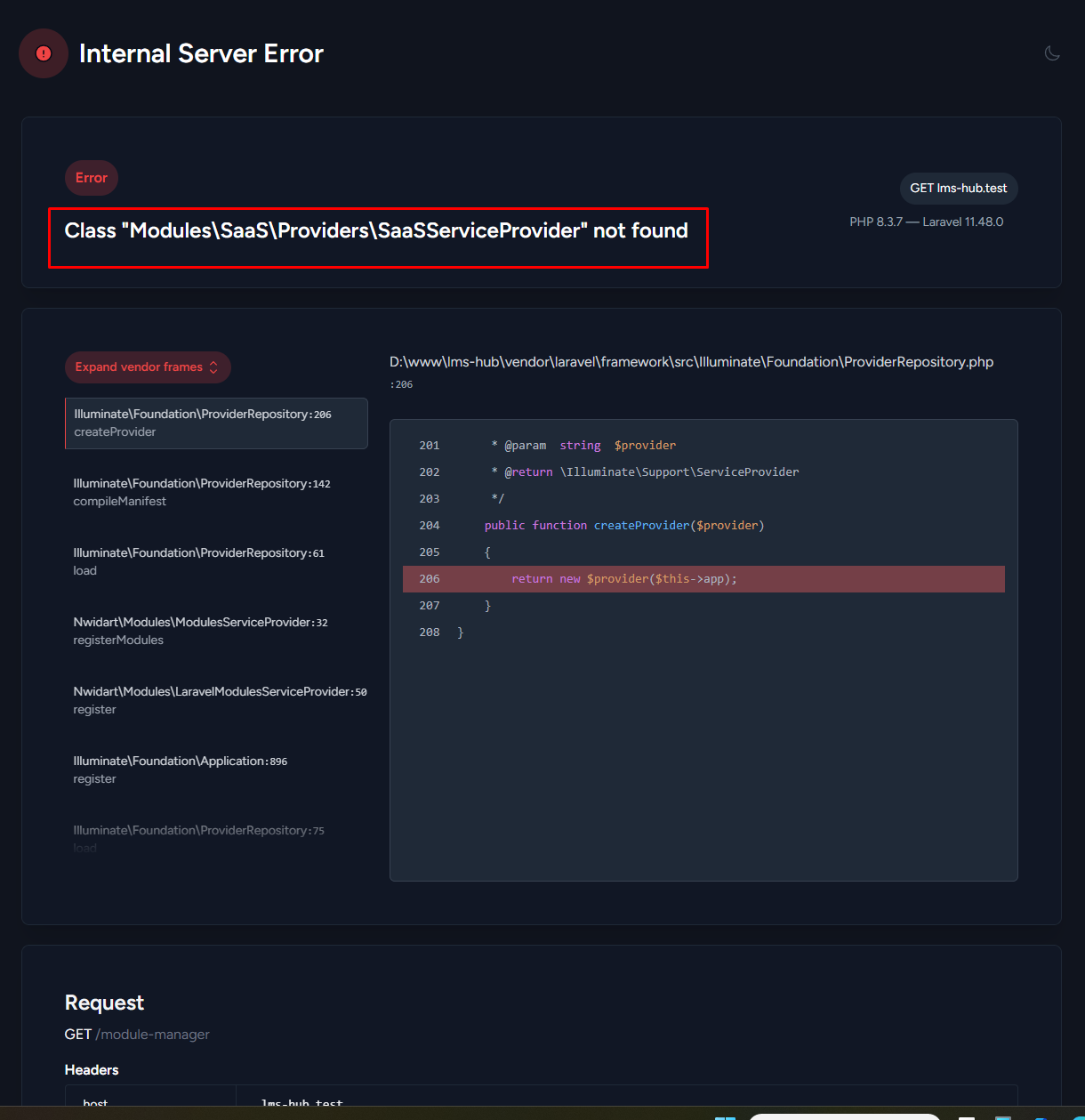Click the Error badge above the message
The width and height of the screenshot is (1085, 1120).
[x=91, y=178]
